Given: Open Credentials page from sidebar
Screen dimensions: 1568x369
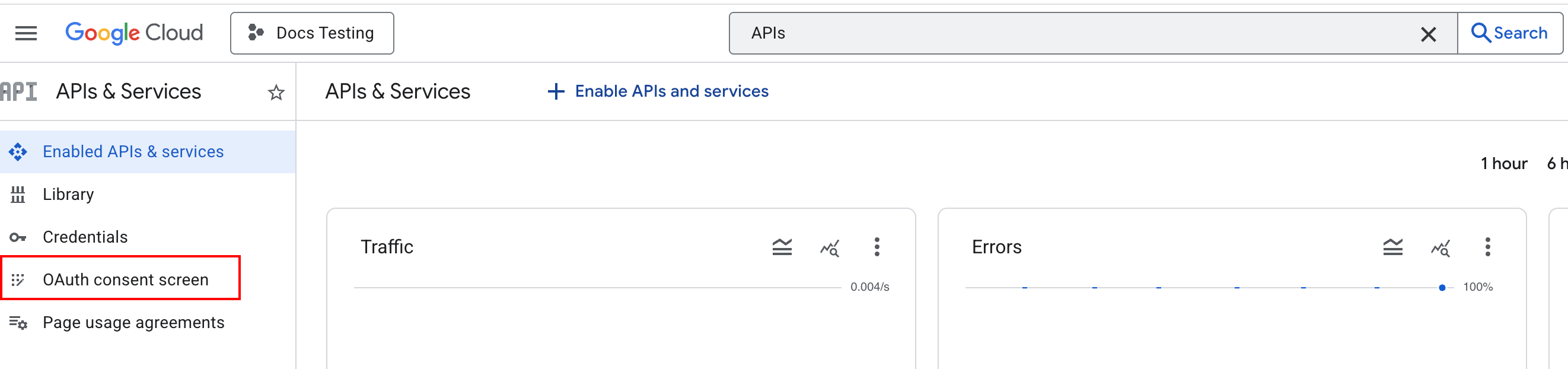Looking at the screenshot, I should [85, 237].
